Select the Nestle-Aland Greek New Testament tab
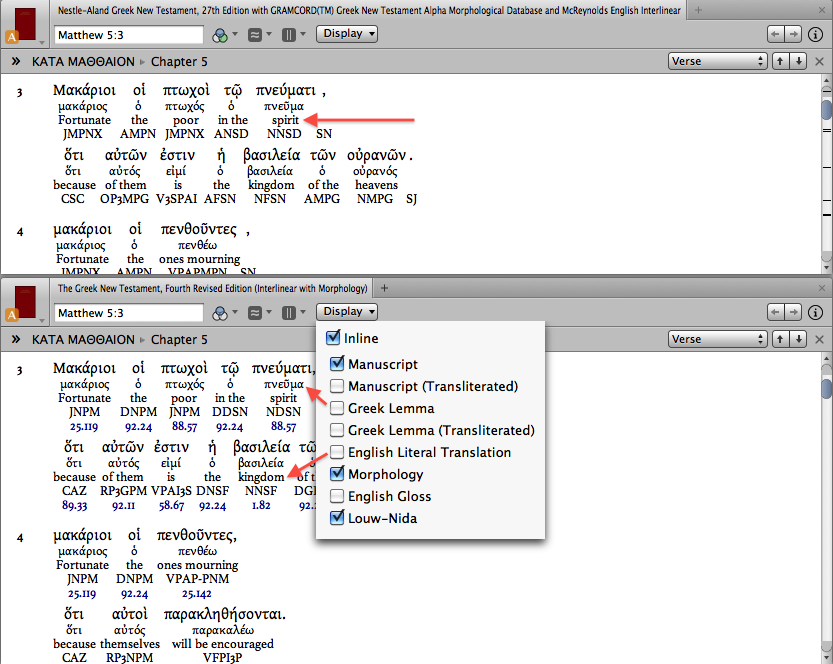Screen dimensions: 833x664 369,10
